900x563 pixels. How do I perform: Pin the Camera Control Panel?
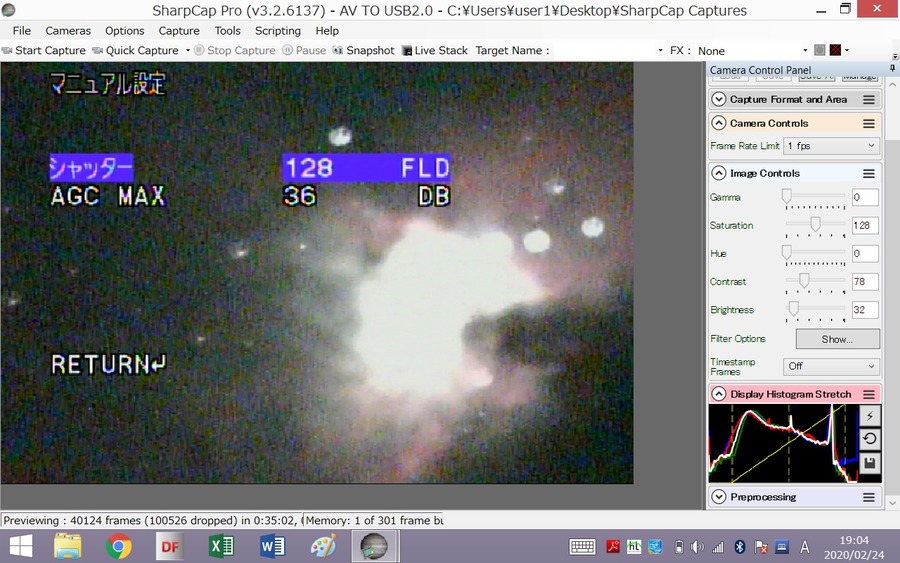pos(892,68)
